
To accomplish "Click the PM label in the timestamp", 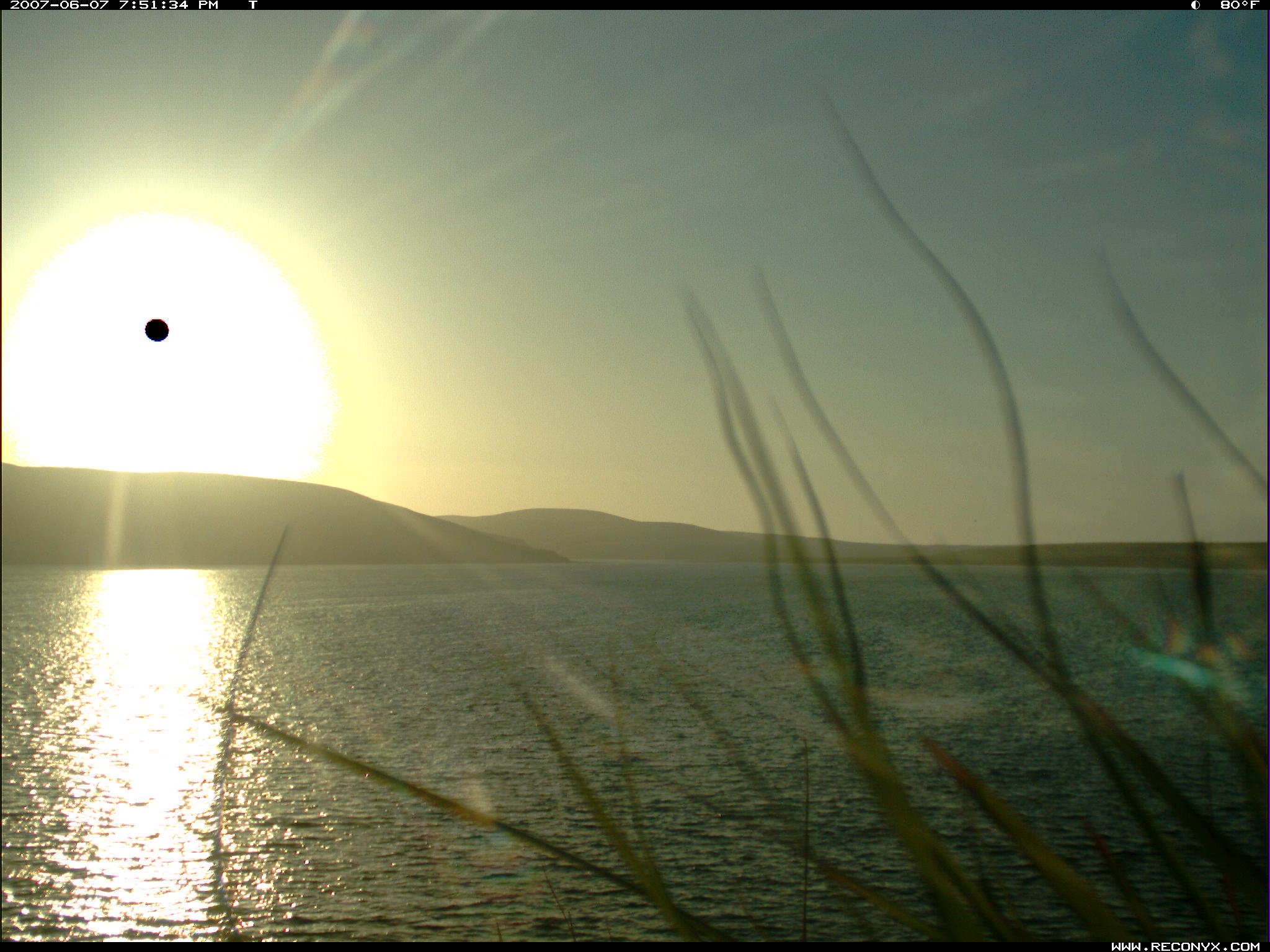I will [208, 5].
